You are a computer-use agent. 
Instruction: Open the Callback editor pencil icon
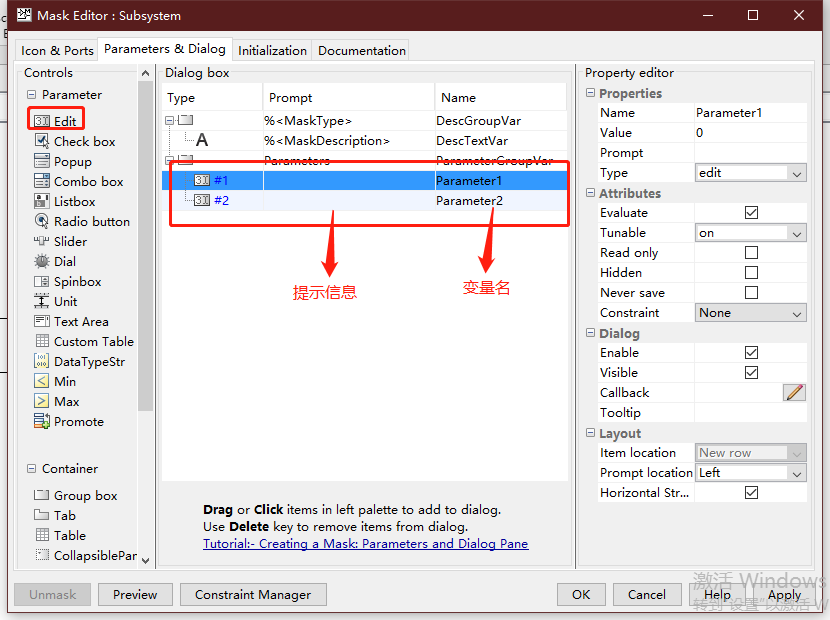pyautogui.click(x=794, y=392)
